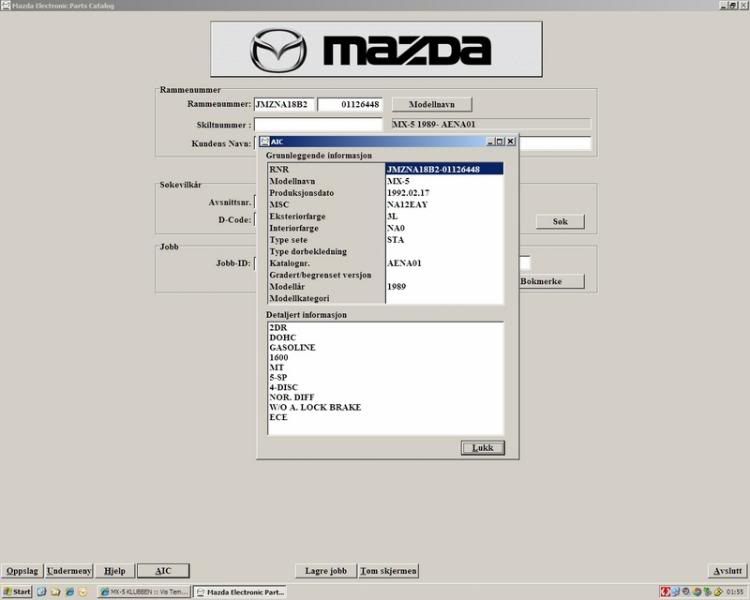Open the Undermeny bottom button
750x600 pixels.
pos(69,571)
